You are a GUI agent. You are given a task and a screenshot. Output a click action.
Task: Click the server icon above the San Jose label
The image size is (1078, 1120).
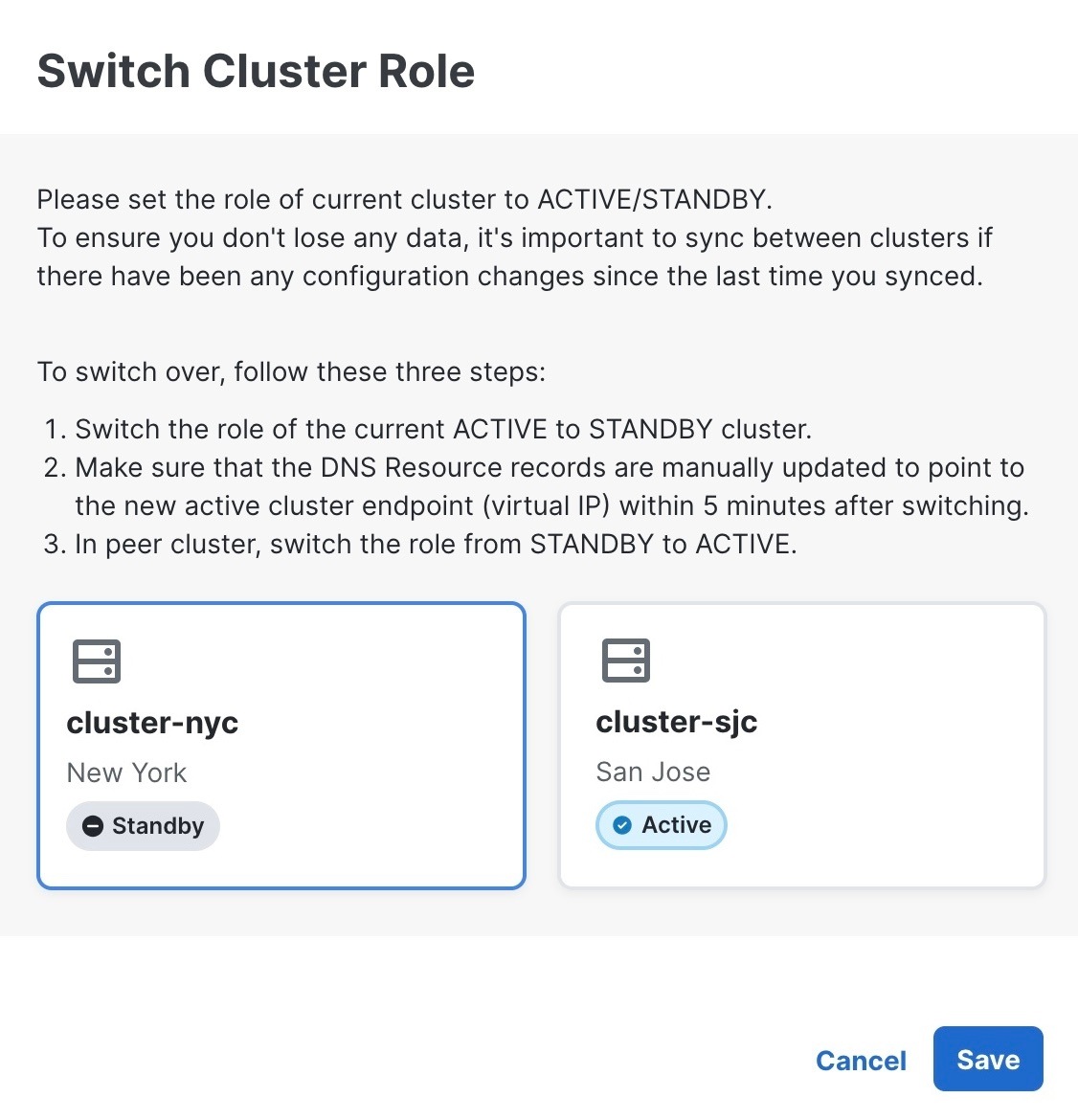coord(626,661)
